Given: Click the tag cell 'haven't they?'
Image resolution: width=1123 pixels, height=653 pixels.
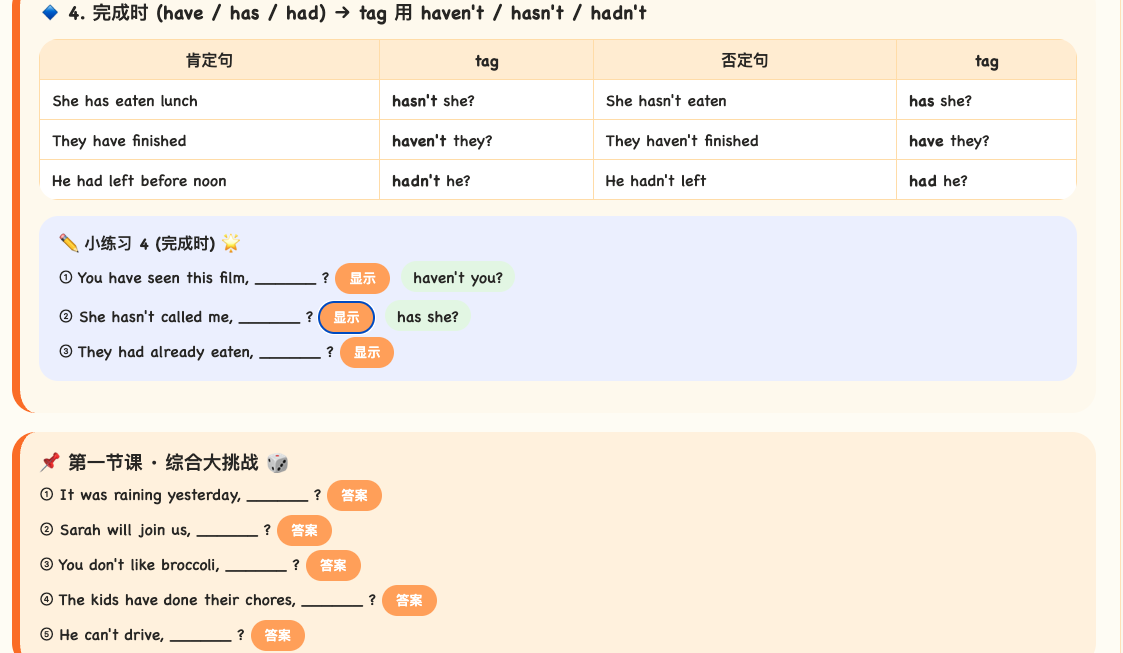Looking at the screenshot, I should [x=486, y=140].
